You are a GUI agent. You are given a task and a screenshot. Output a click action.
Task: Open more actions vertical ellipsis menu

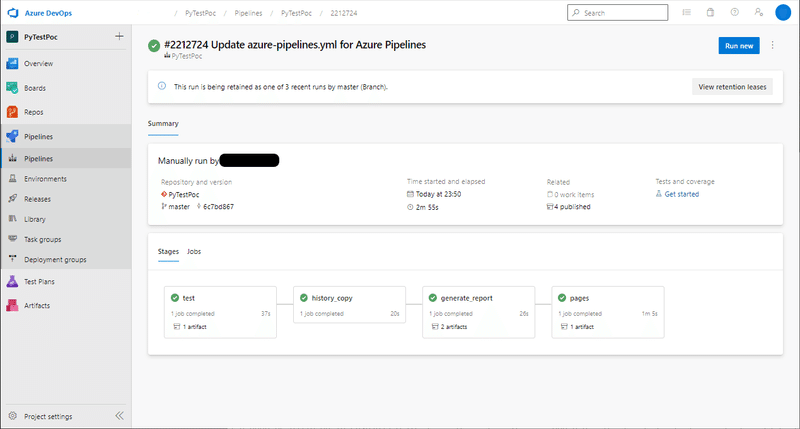(772, 45)
